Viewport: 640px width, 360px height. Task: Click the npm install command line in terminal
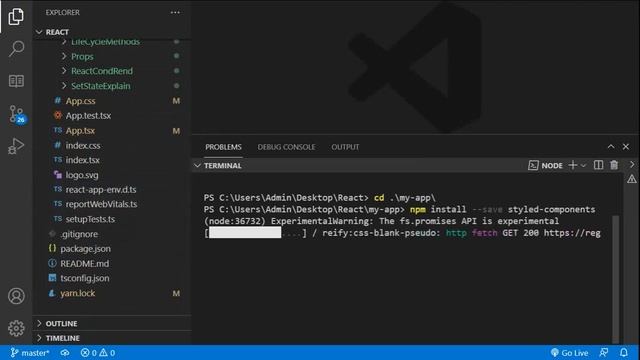point(399,209)
